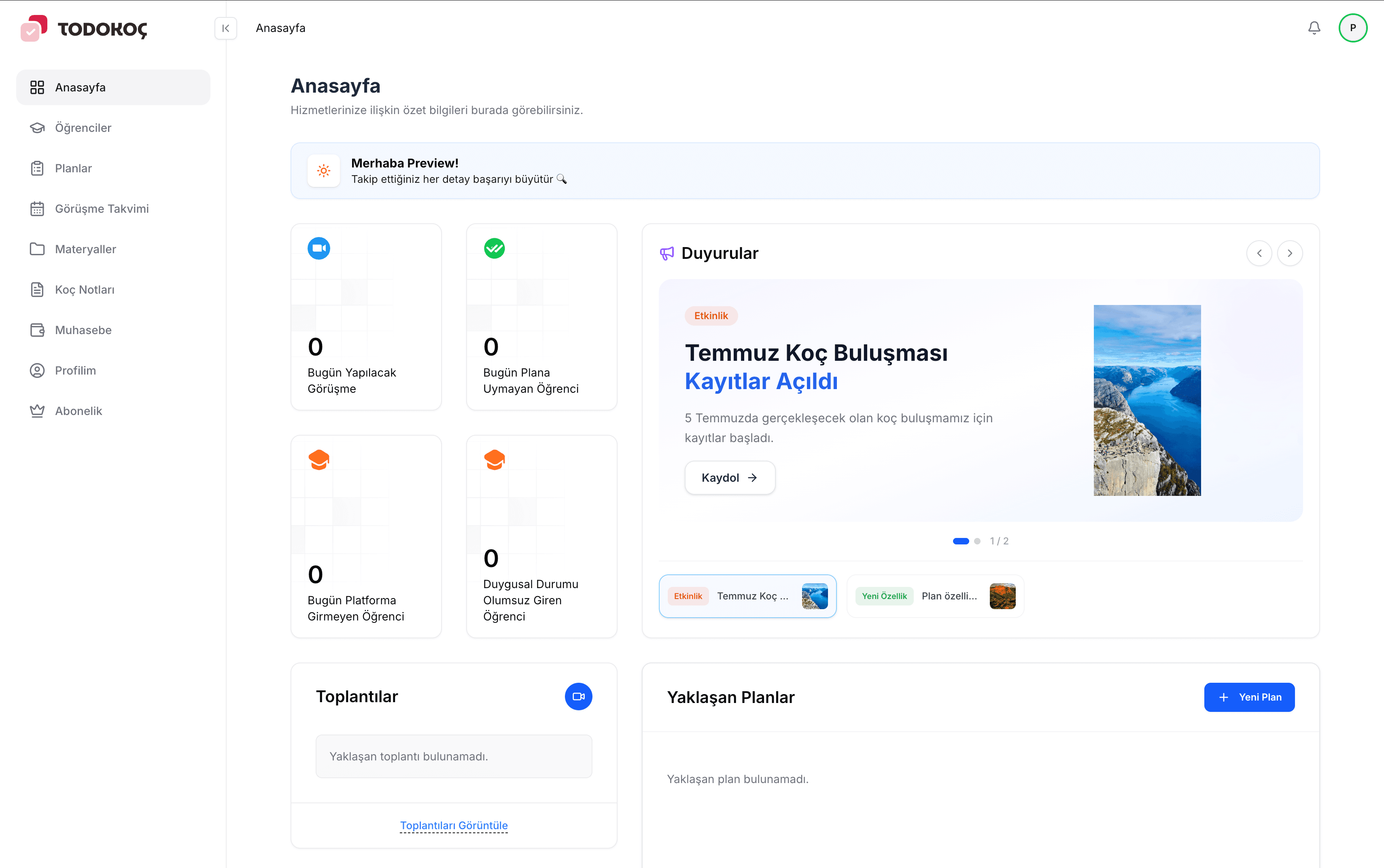The width and height of the screenshot is (1384, 868).
Task: Open the notifications bell
Action: click(x=1314, y=28)
